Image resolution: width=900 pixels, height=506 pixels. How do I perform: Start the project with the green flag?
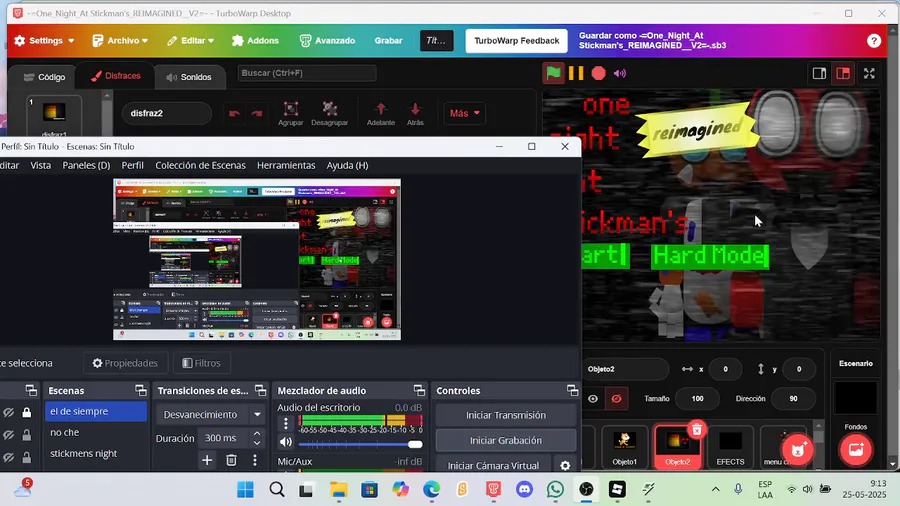coord(553,73)
